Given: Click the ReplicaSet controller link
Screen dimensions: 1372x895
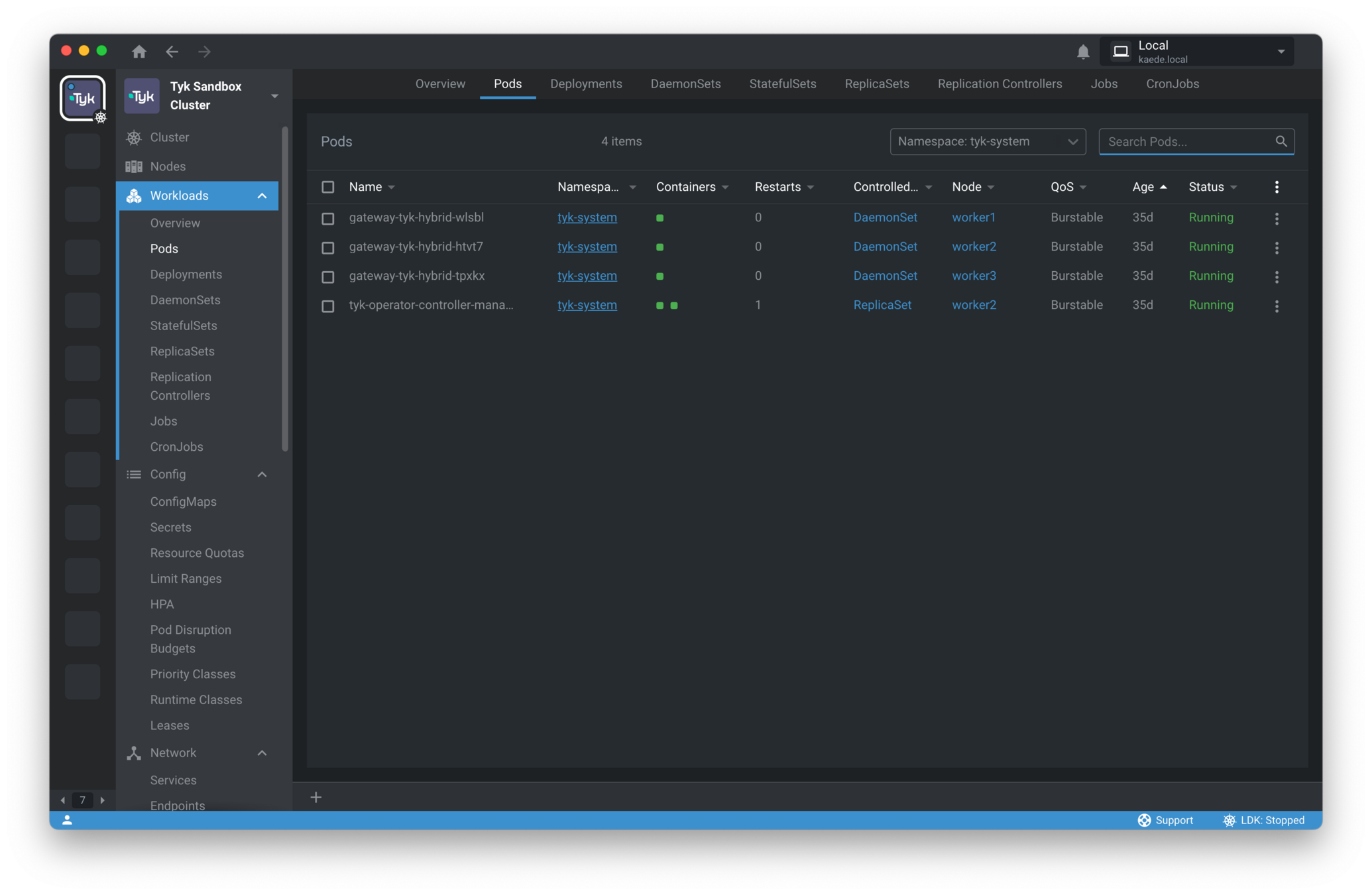Looking at the screenshot, I should [x=882, y=305].
